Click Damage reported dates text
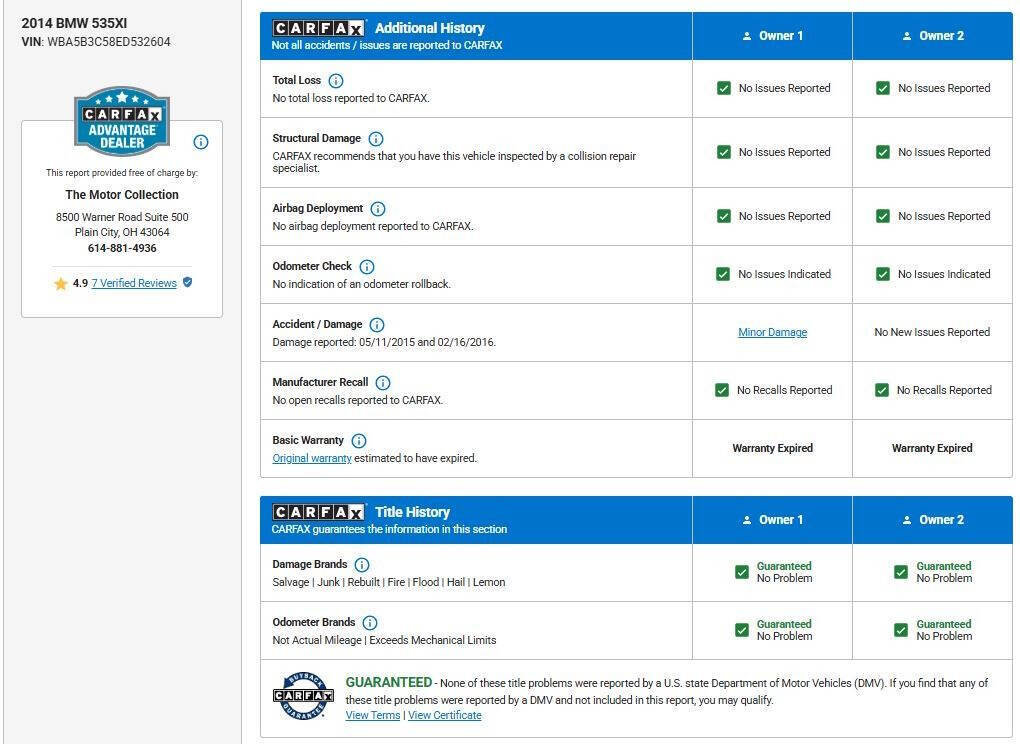The height and width of the screenshot is (744, 1020). pyautogui.click(x=384, y=342)
